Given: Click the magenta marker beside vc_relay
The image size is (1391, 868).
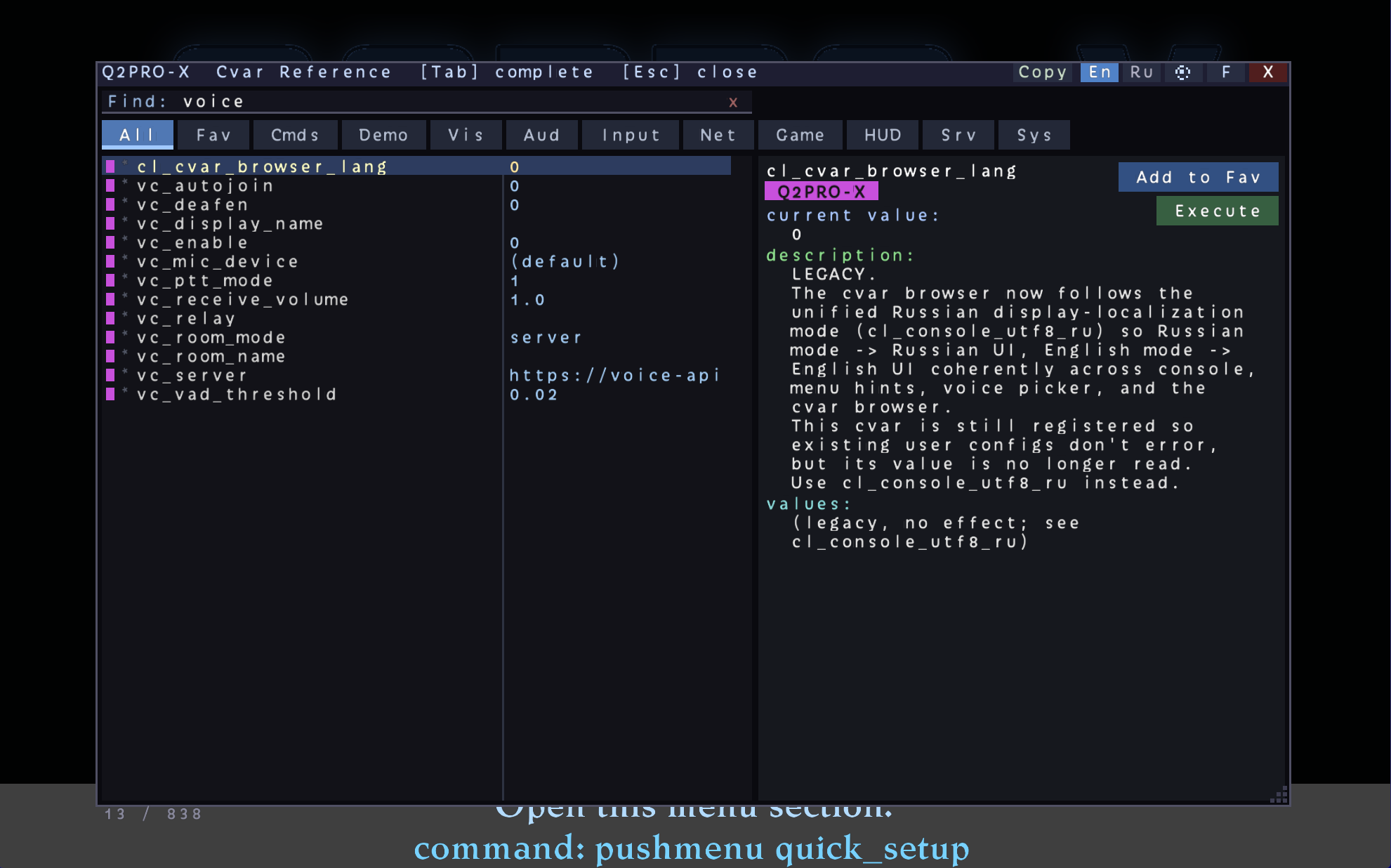Looking at the screenshot, I should (110, 318).
